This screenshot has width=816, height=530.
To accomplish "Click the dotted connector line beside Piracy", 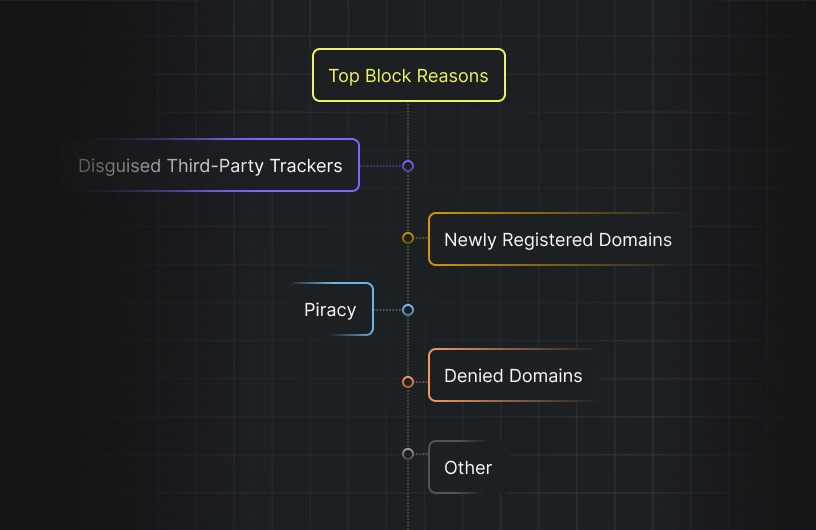I will (388, 310).
